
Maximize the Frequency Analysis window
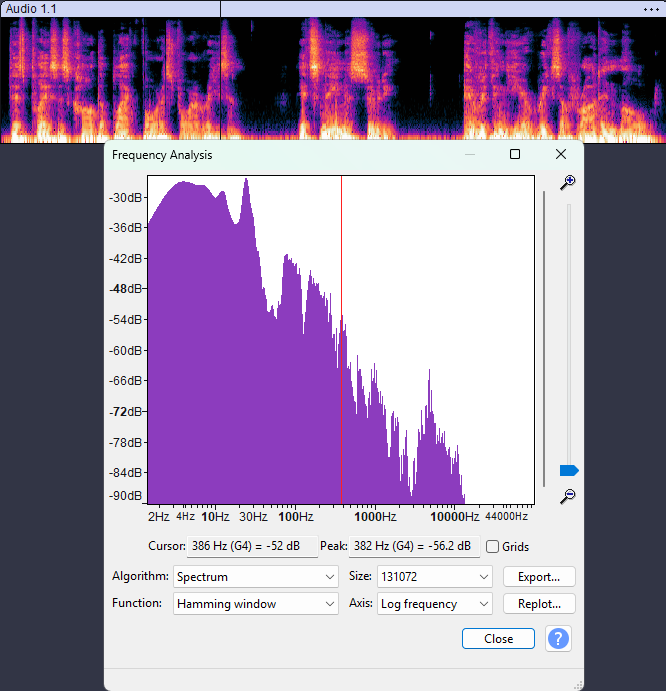515,154
